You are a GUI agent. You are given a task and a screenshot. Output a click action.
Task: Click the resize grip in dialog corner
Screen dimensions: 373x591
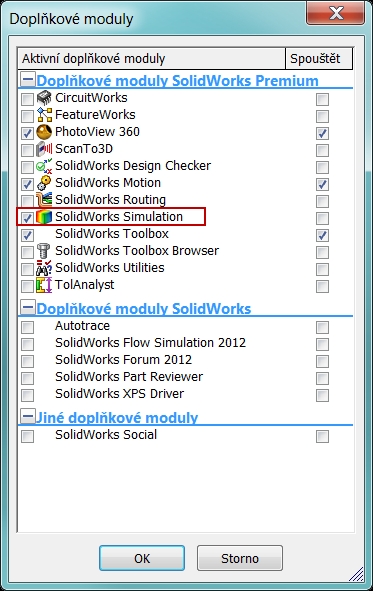(356, 574)
